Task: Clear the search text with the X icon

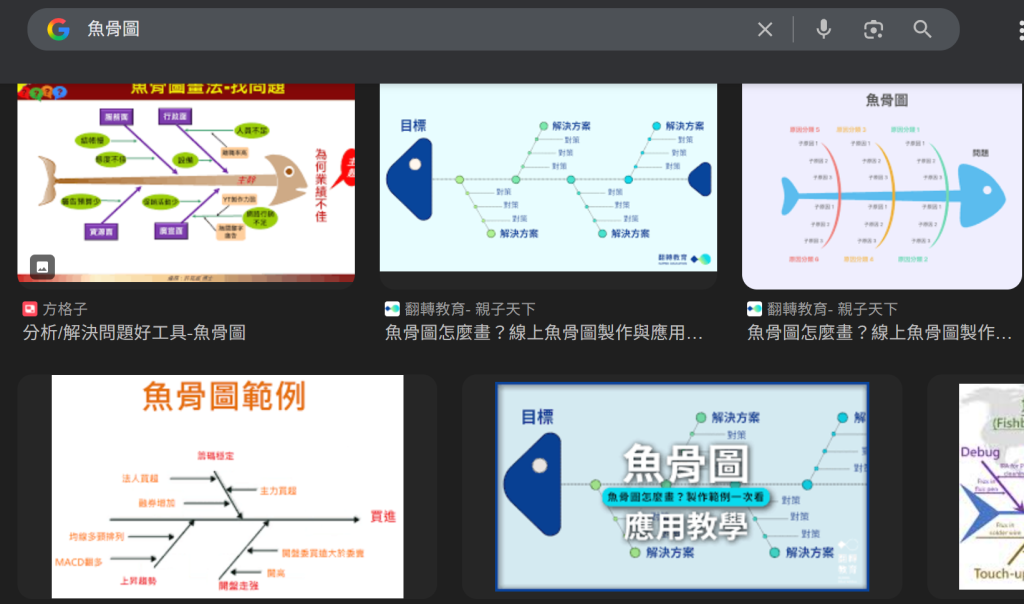Action: [765, 29]
